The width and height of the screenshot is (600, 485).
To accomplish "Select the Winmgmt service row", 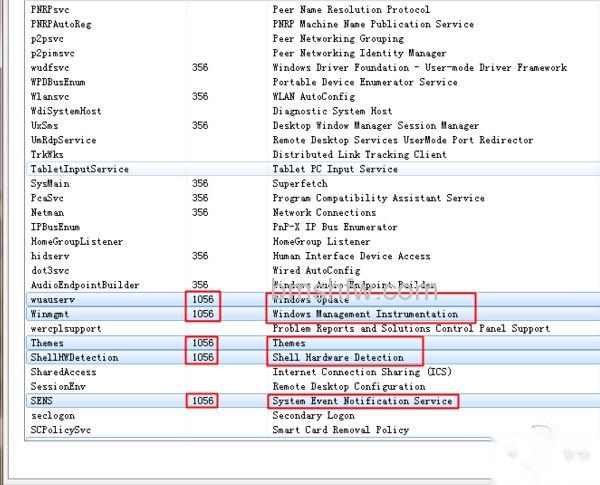I will pyautogui.click(x=313, y=314).
